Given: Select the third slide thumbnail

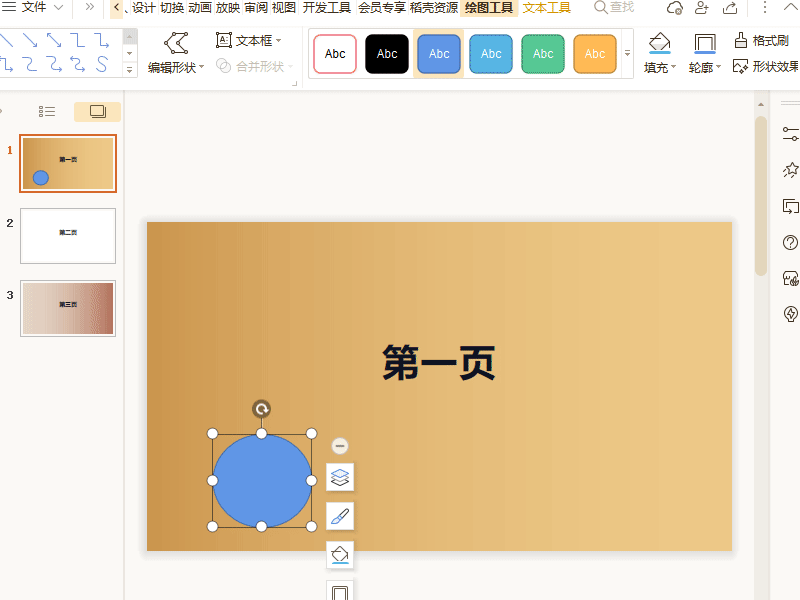Looking at the screenshot, I should 68,308.
